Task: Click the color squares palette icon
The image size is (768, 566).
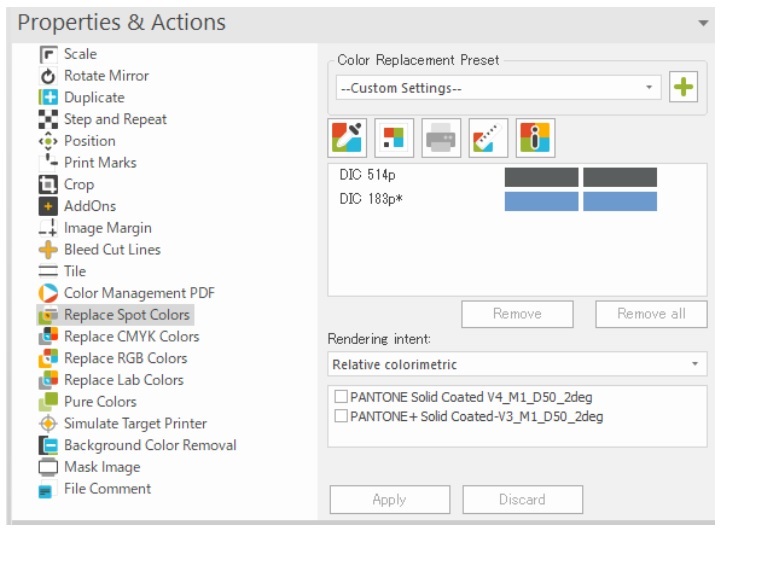Action: coord(394,138)
